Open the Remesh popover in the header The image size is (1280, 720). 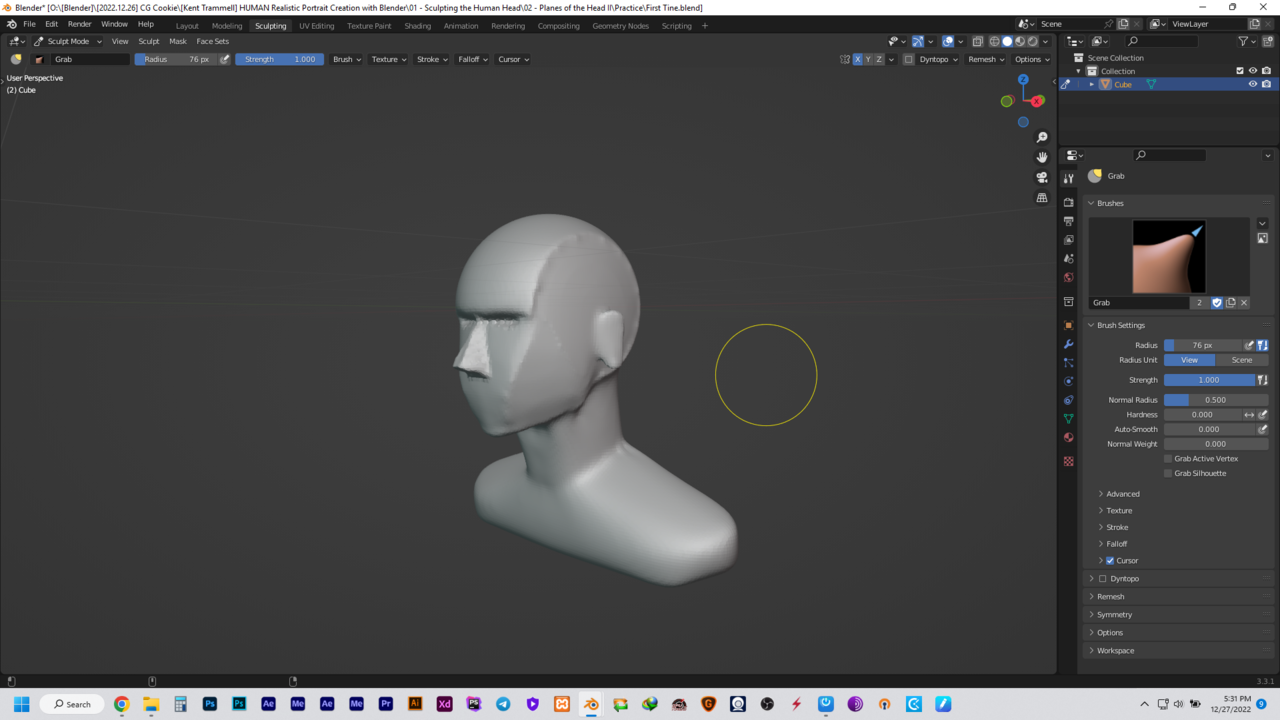(985, 59)
